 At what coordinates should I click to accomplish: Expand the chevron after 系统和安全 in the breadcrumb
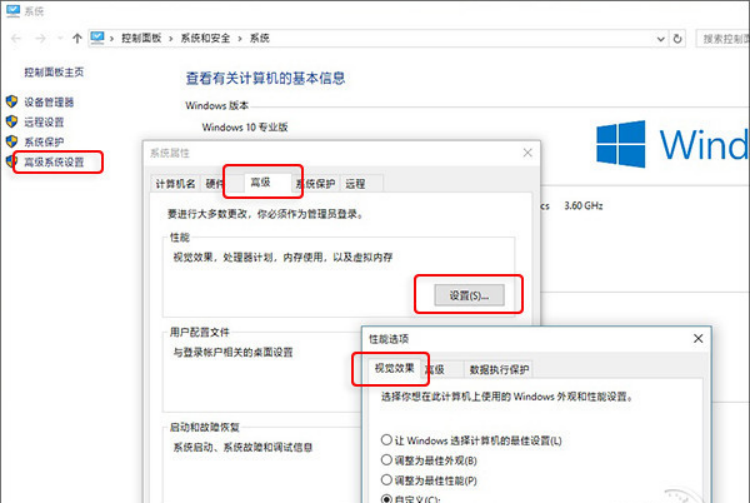coord(240,38)
